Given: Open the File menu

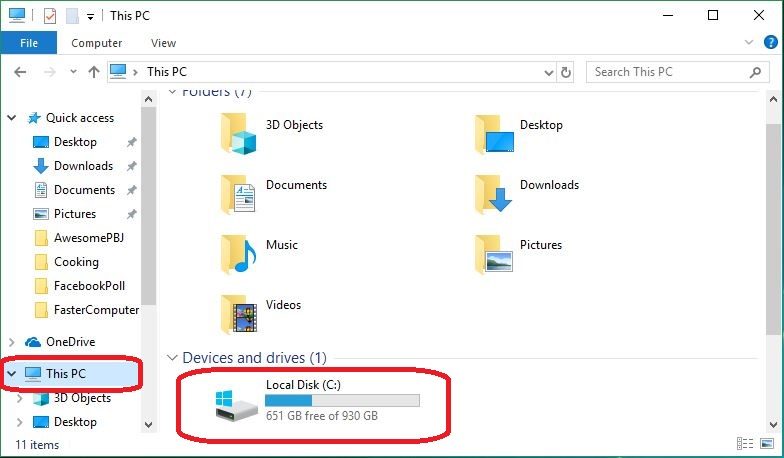Looking at the screenshot, I should point(29,43).
